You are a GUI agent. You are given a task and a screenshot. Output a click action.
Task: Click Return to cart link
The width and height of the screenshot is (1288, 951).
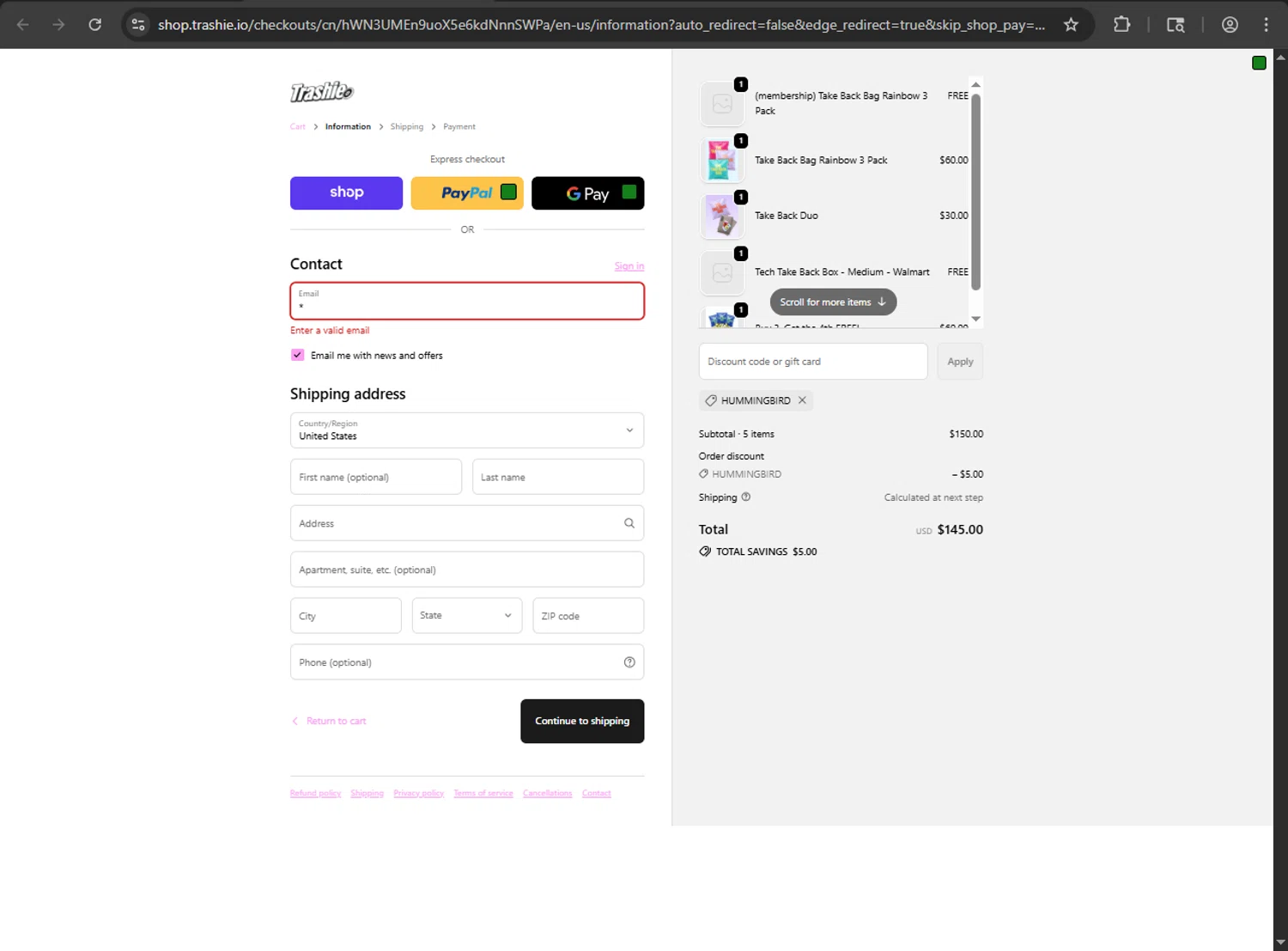pos(330,721)
